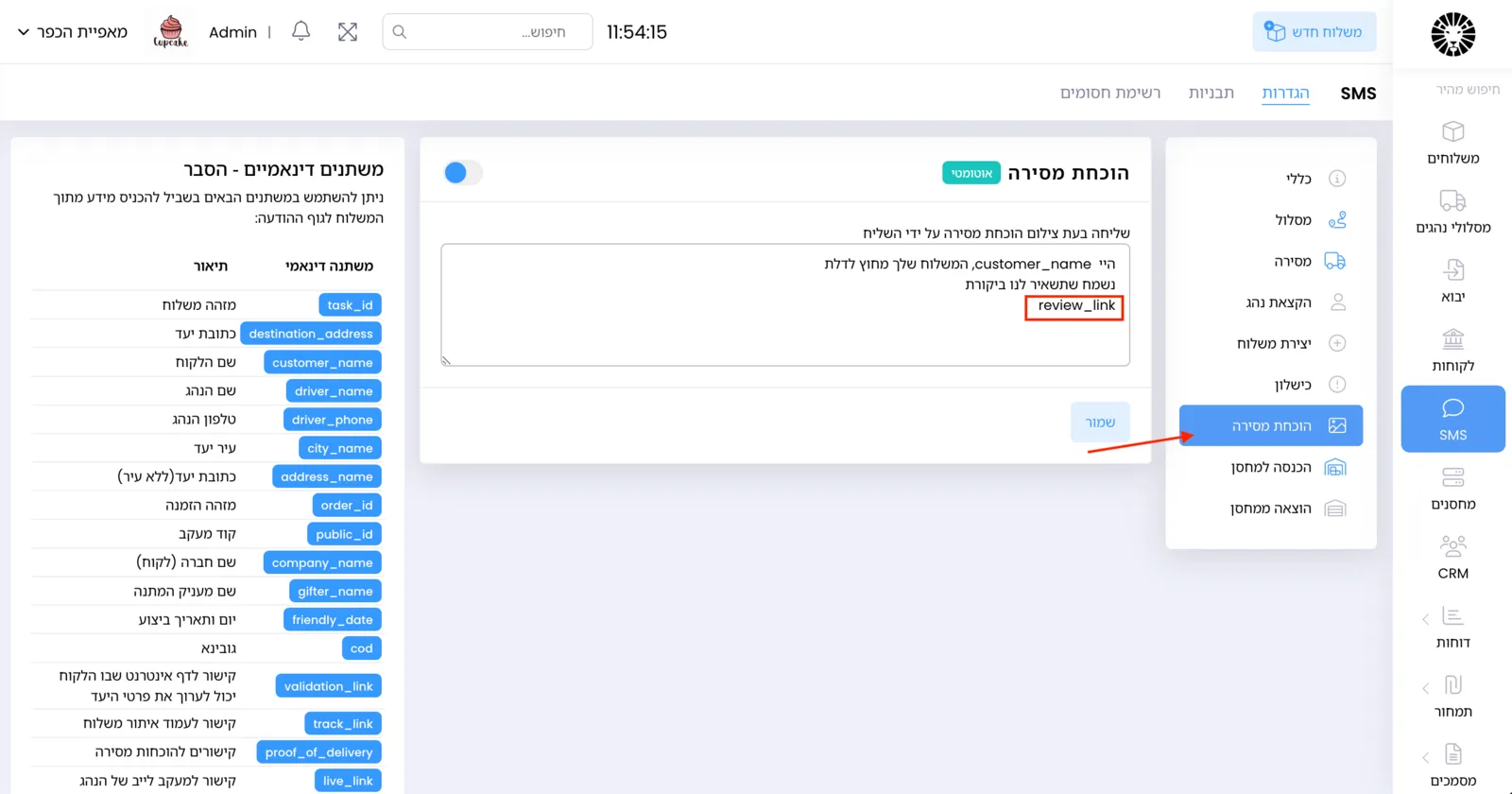Insert the customer_name variable chip
This screenshot has width=1512, height=794.
pyautogui.click(x=322, y=362)
